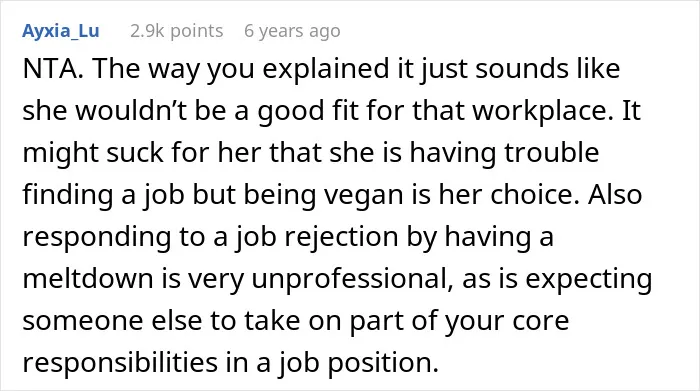Open the Ayxia_Lu user profile link
Screen dimensions: 700x391
(61, 31)
